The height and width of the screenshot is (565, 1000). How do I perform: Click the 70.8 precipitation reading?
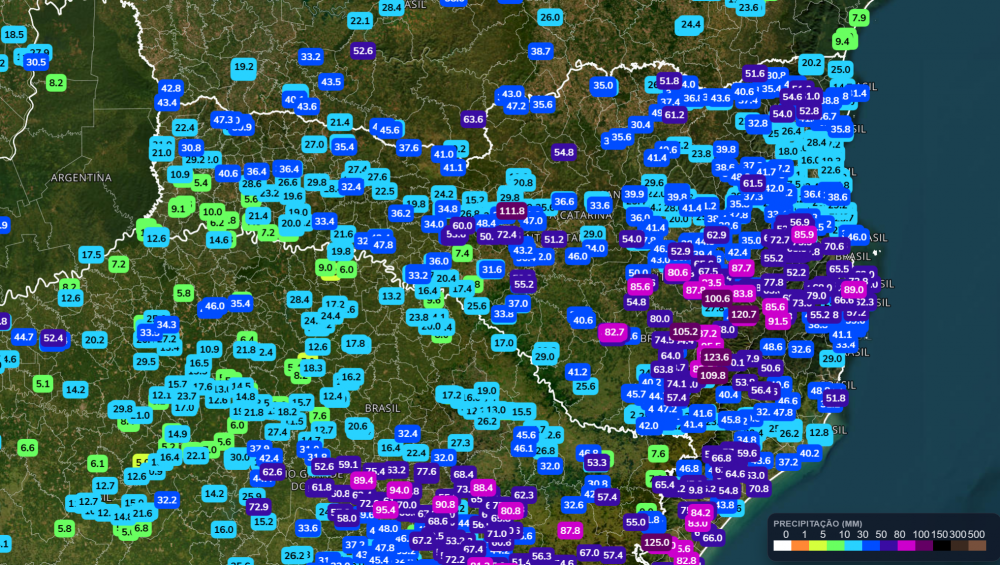click(x=758, y=488)
